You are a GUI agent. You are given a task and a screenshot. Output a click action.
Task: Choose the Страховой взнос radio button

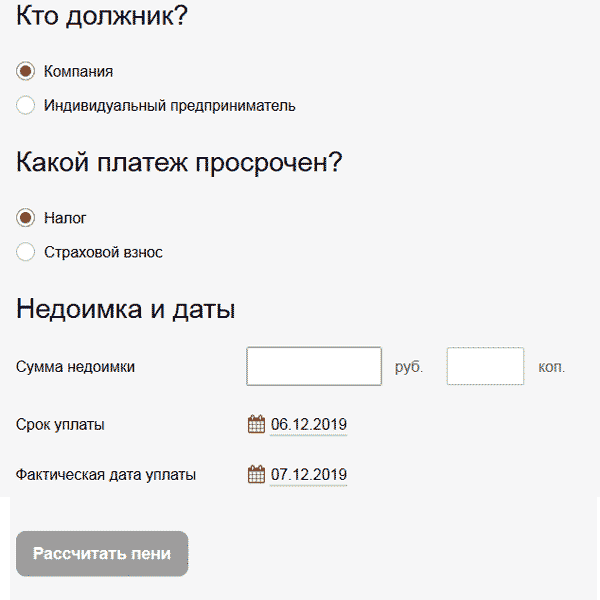[x=26, y=252]
